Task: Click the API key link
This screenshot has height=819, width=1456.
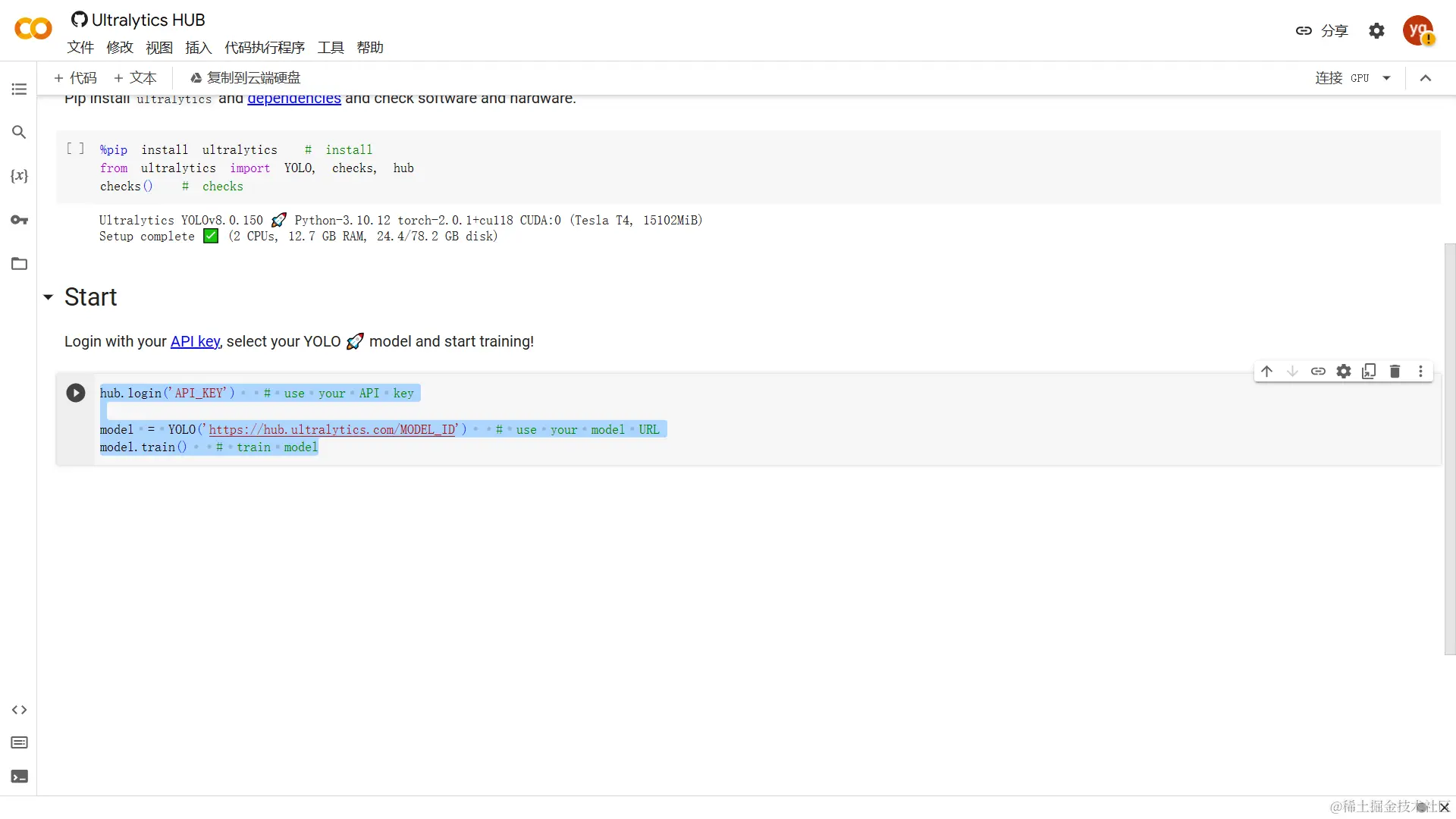Action: coord(195,341)
